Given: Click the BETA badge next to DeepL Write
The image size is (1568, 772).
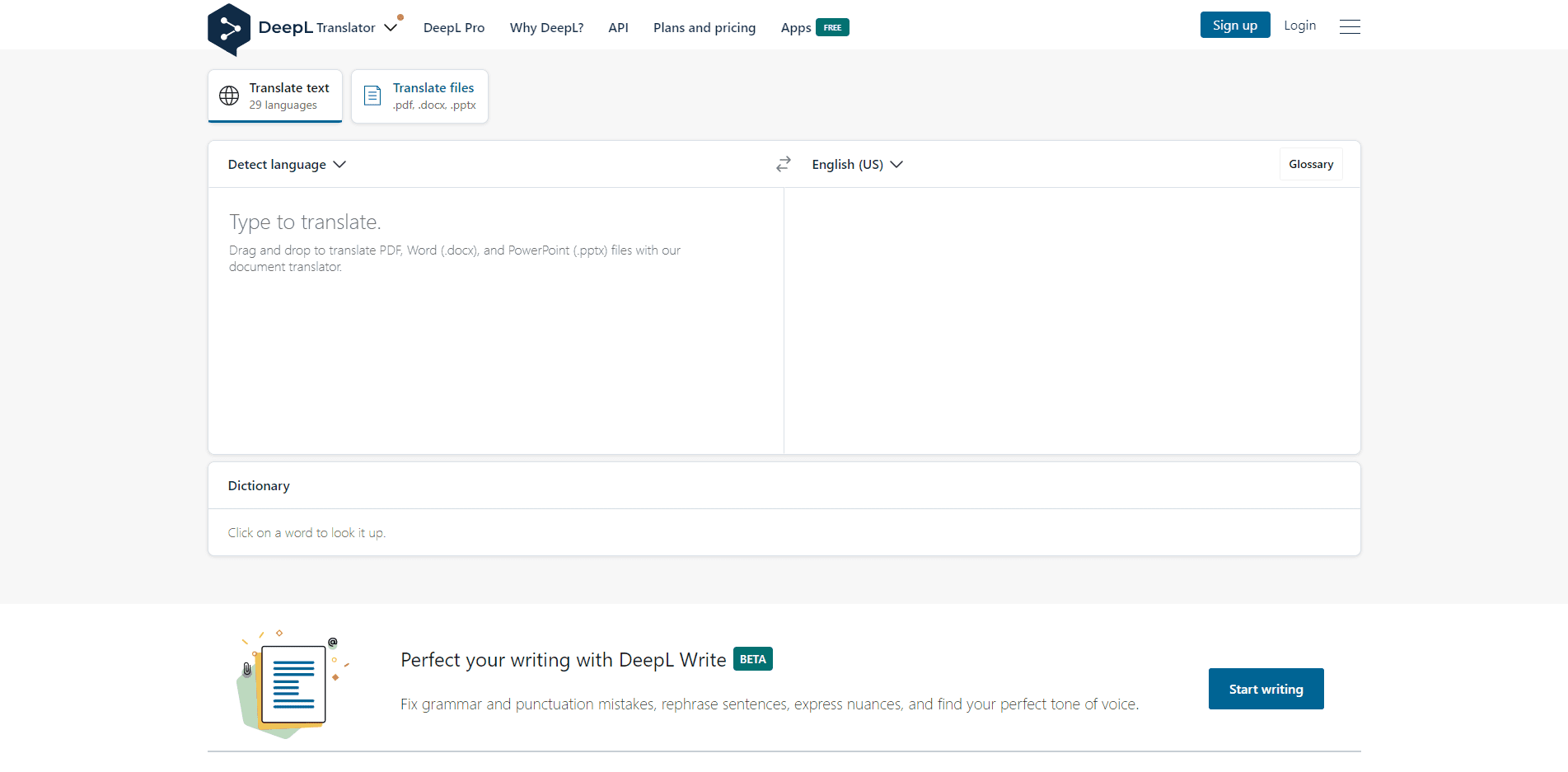Looking at the screenshot, I should [x=752, y=659].
